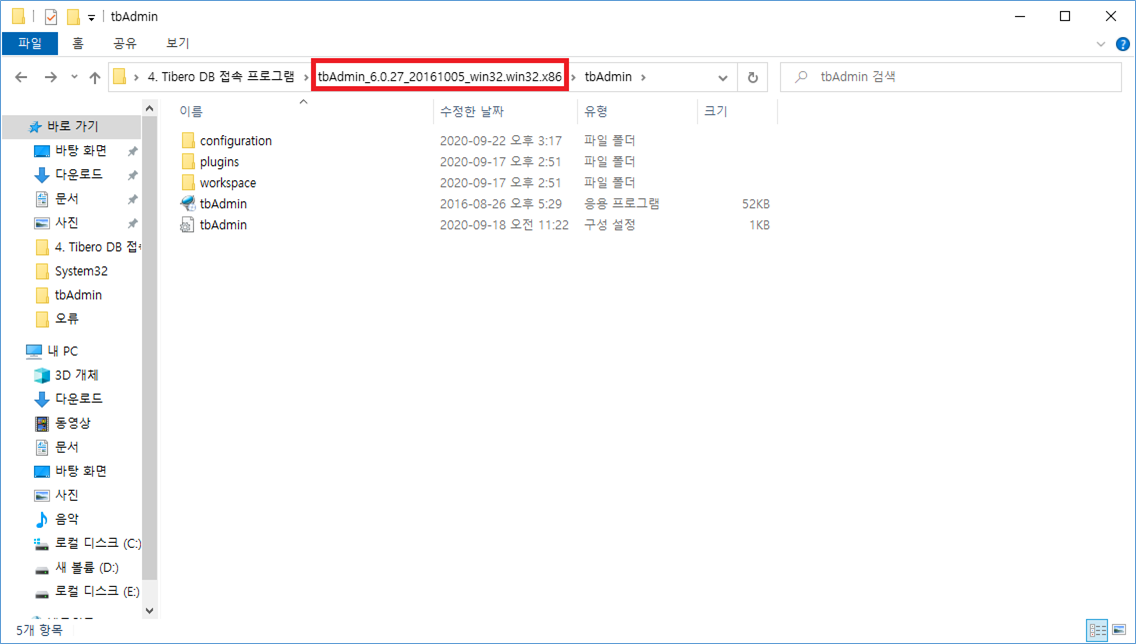Sort by the 이름 column header

191,112
